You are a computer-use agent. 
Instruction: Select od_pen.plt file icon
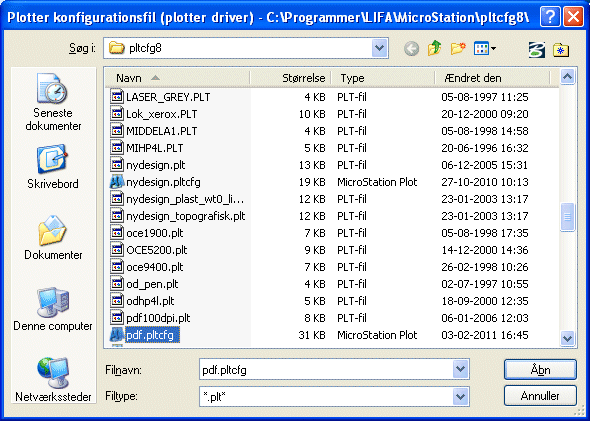coord(117,283)
